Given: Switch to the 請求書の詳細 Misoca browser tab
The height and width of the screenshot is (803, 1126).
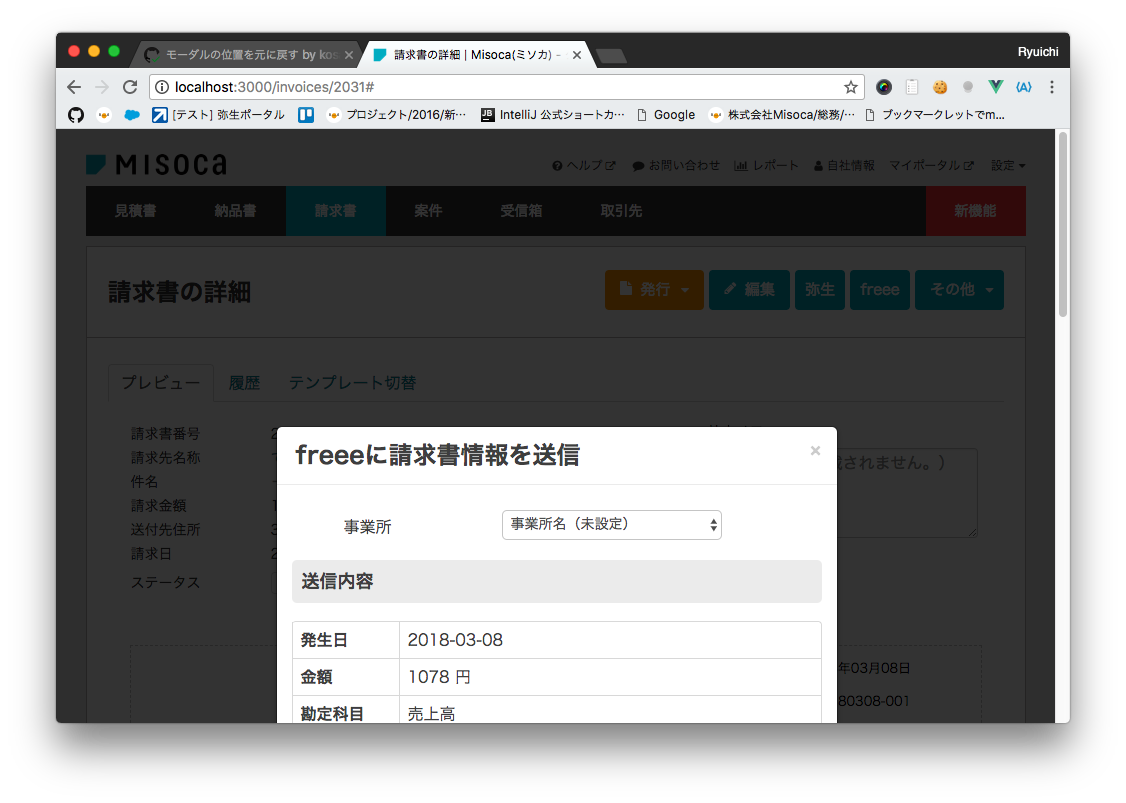Looking at the screenshot, I should (476, 55).
